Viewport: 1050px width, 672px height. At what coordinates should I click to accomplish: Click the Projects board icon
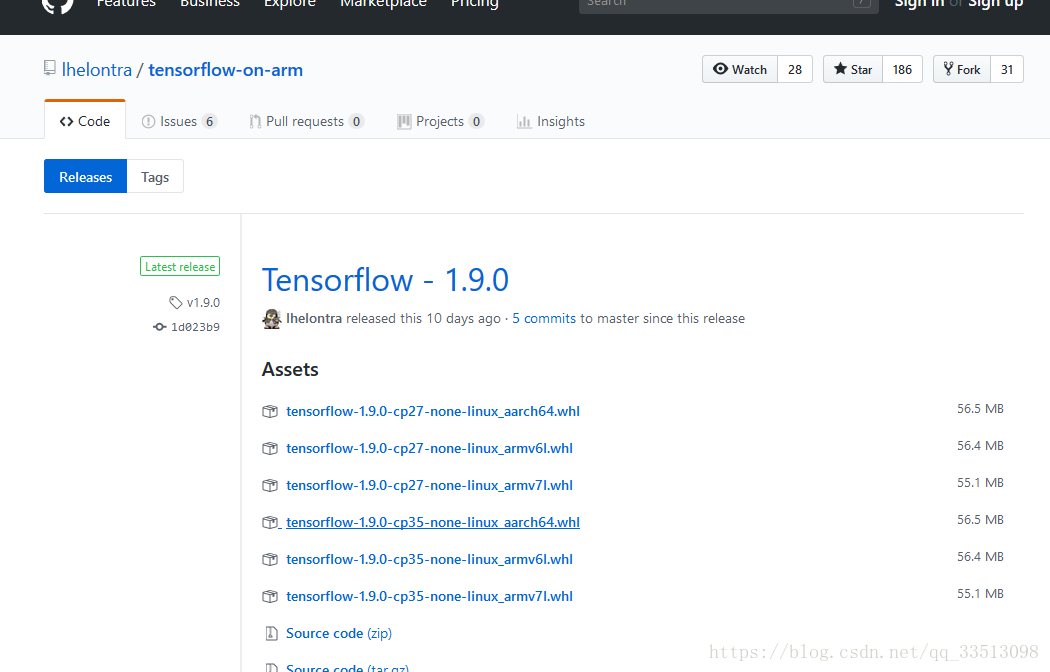click(404, 121)
